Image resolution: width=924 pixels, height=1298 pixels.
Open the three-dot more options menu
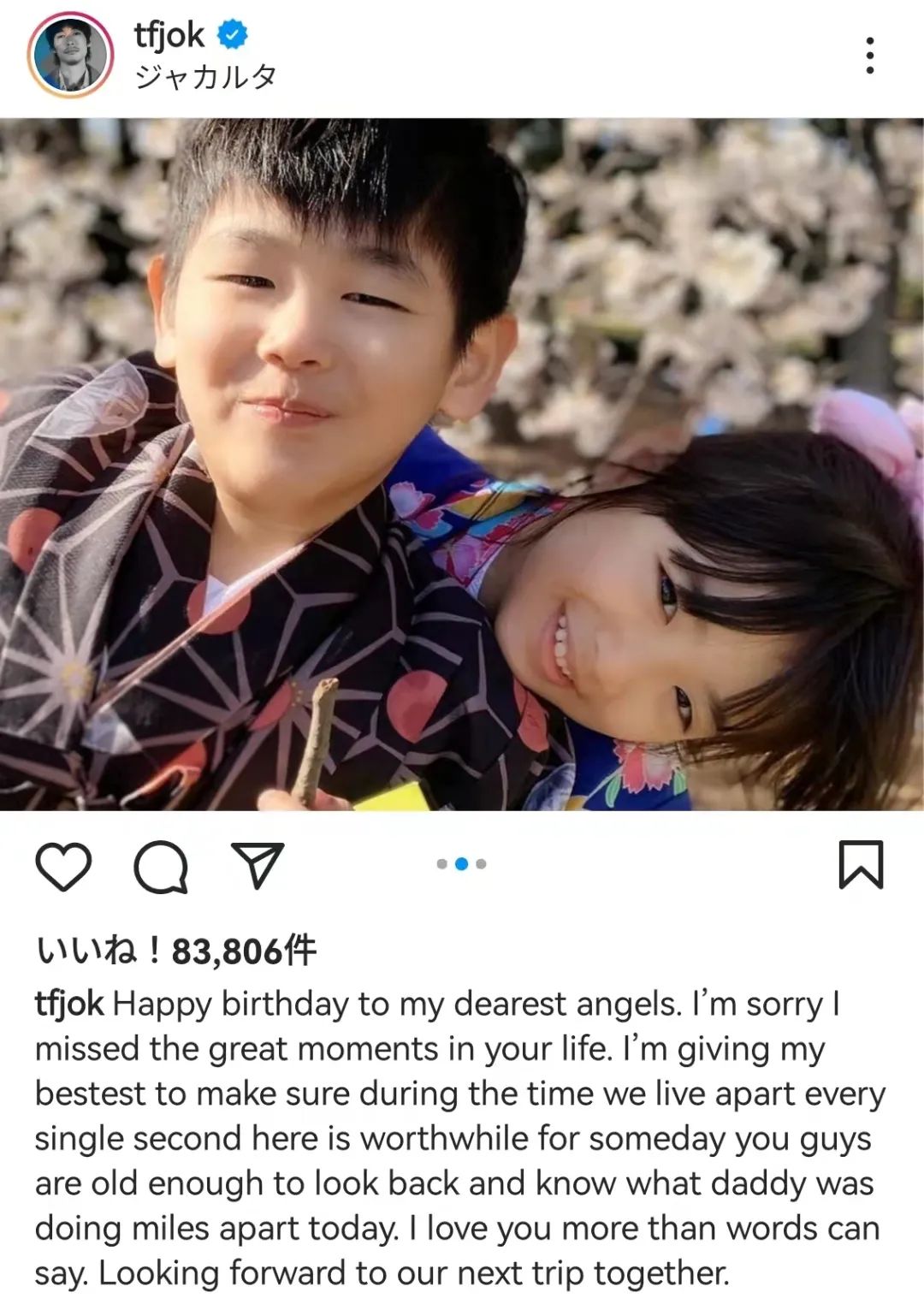point(870,55)
